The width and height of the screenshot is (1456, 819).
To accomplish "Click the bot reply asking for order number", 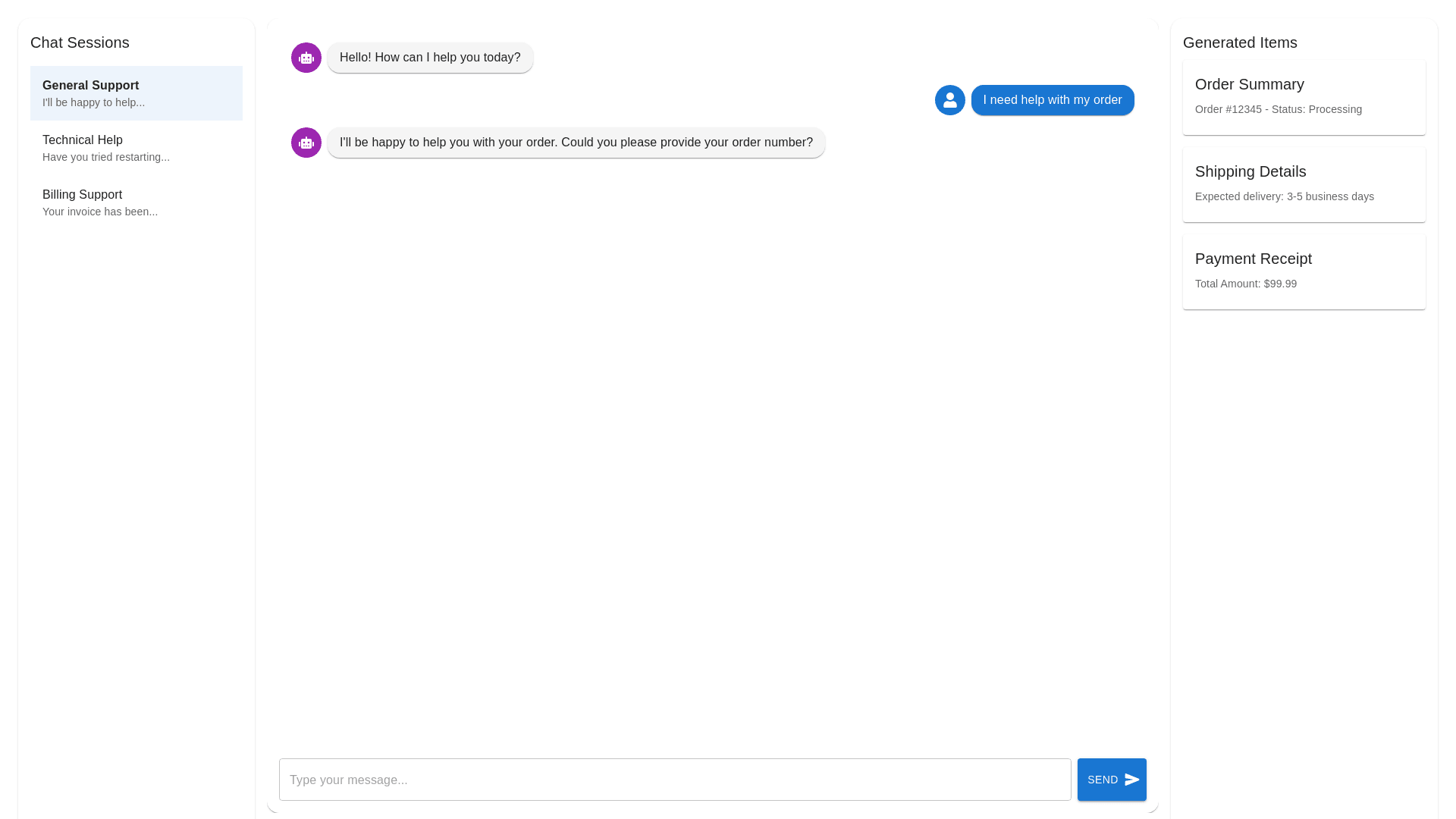I will [x=576, y=143].
